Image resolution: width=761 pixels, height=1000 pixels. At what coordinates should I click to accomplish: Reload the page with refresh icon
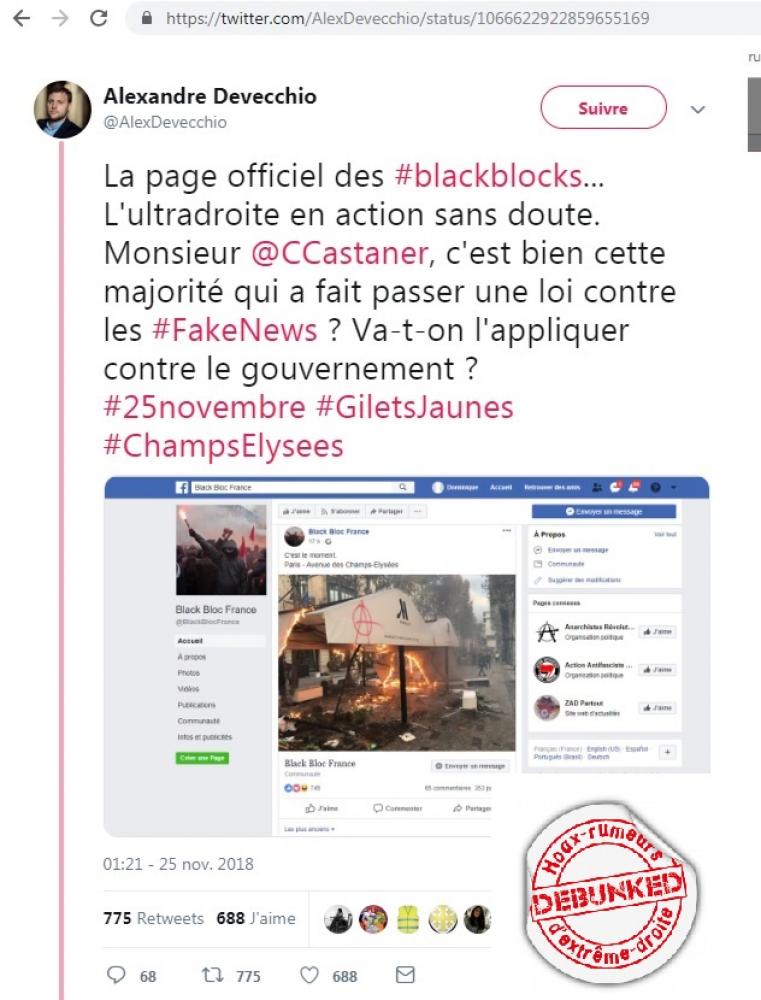coord(99,18)
